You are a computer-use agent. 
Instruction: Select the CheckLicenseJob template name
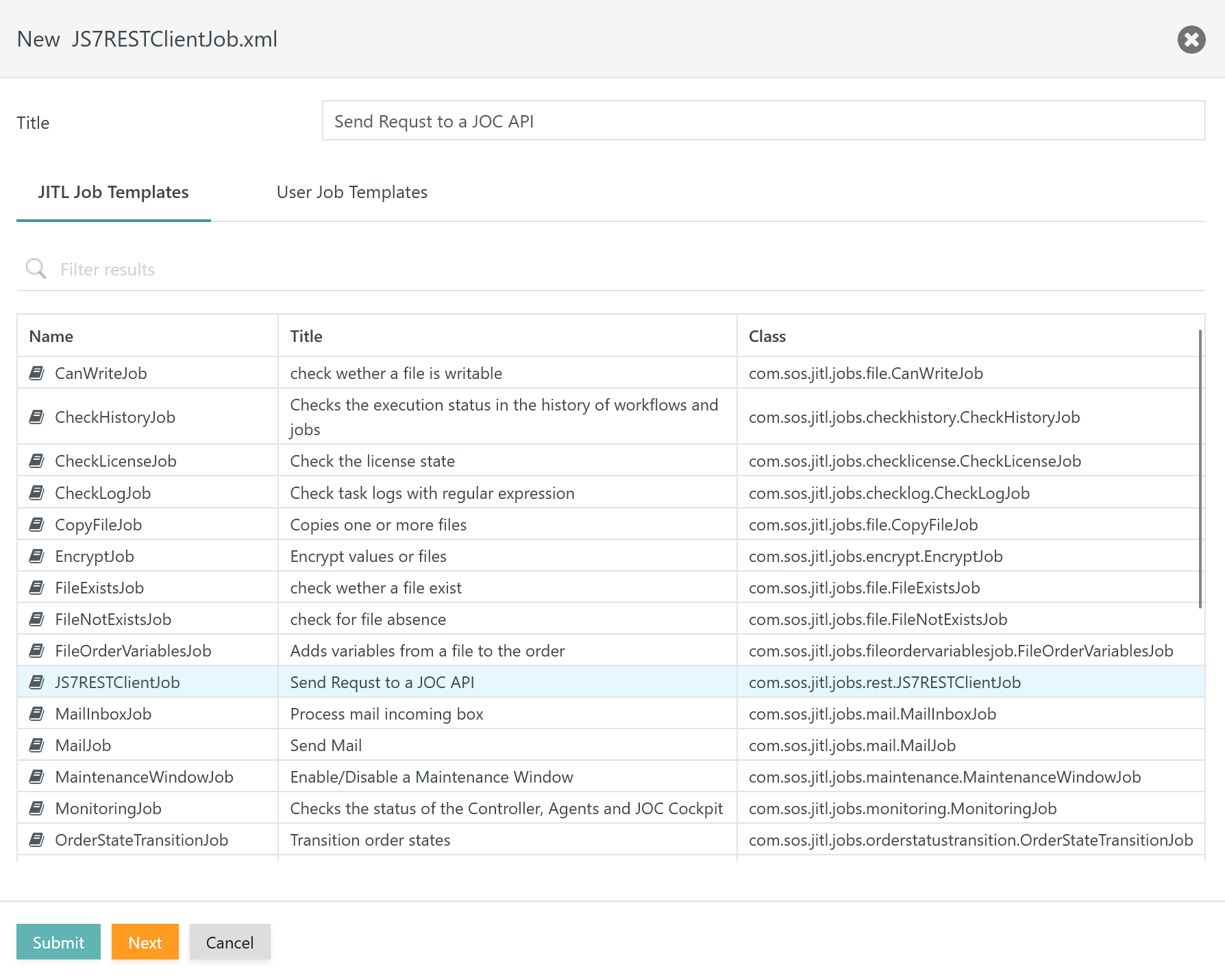click(x=116, y=461)
